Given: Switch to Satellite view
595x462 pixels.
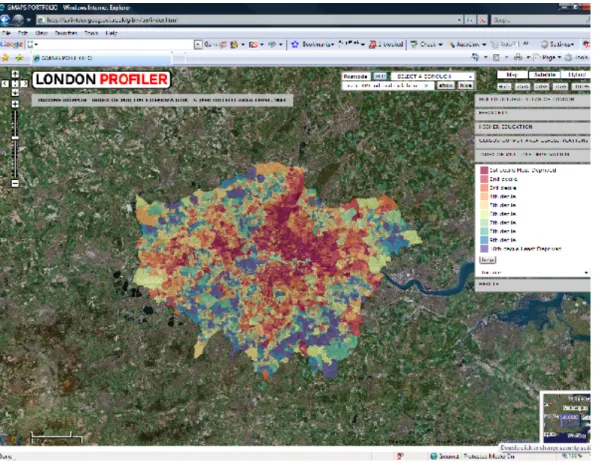Looking at the screenshot, I should coord(545,75).
